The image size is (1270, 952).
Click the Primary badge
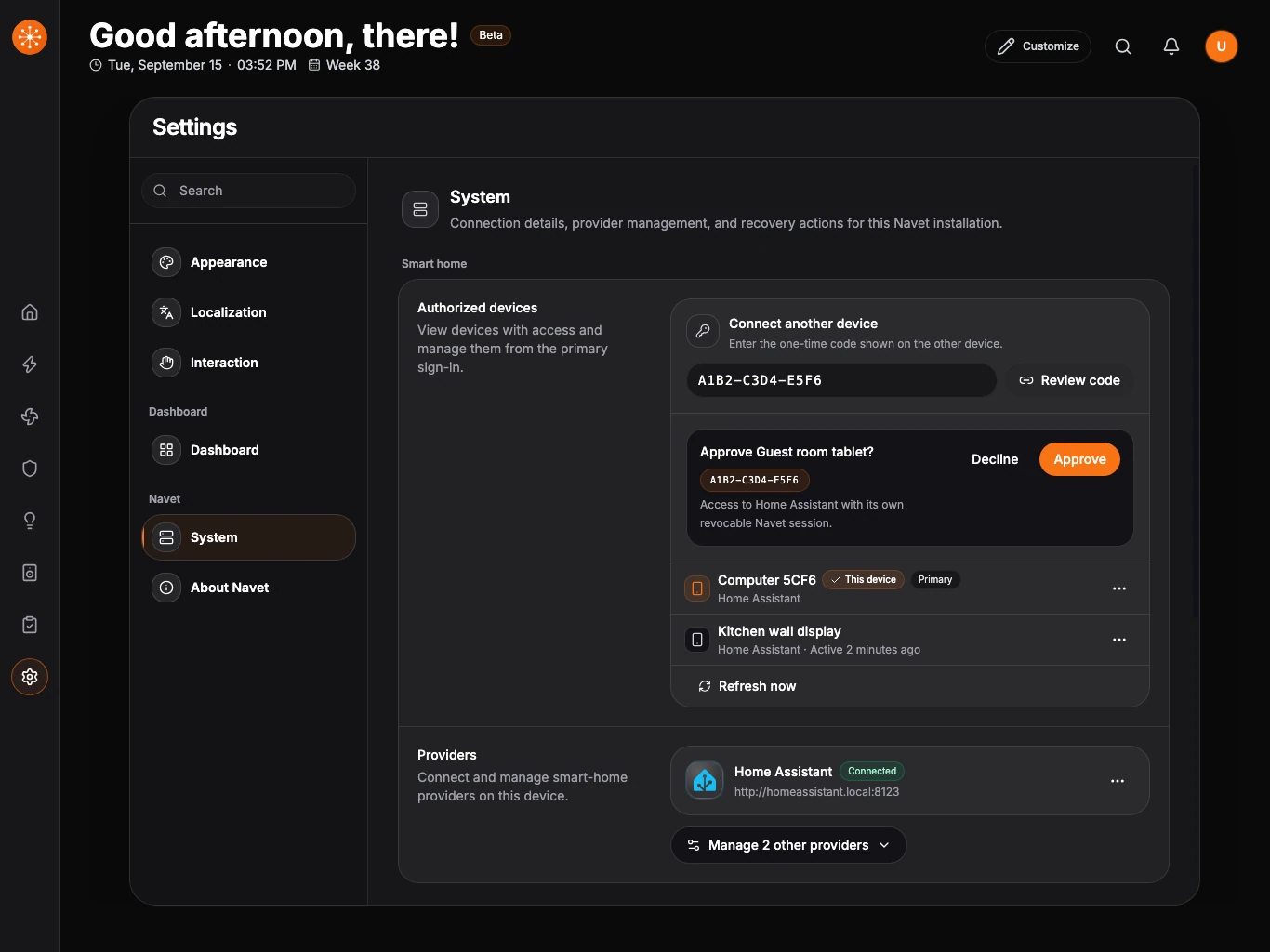click(935, 579)
